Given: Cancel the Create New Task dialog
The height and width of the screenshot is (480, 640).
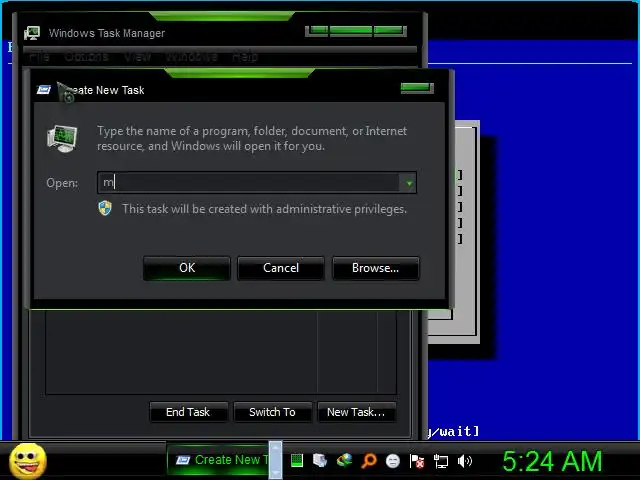Looking at the screenshot, I should [281, 268].
